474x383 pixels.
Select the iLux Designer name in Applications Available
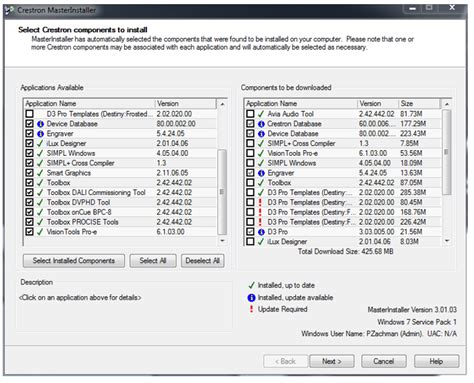66,144
